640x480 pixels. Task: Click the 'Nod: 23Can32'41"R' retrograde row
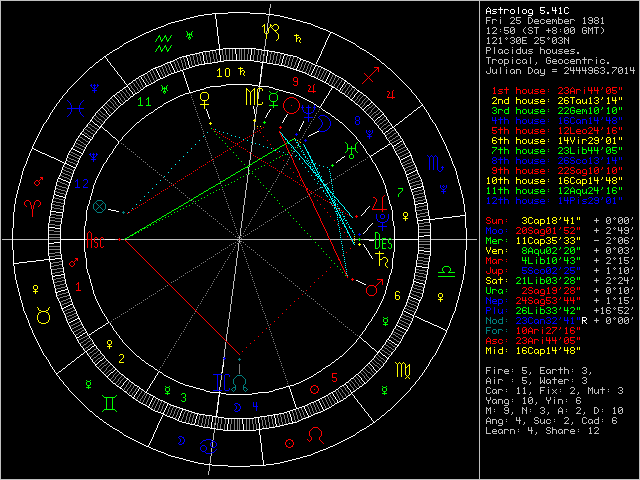(x=560, y=320)
